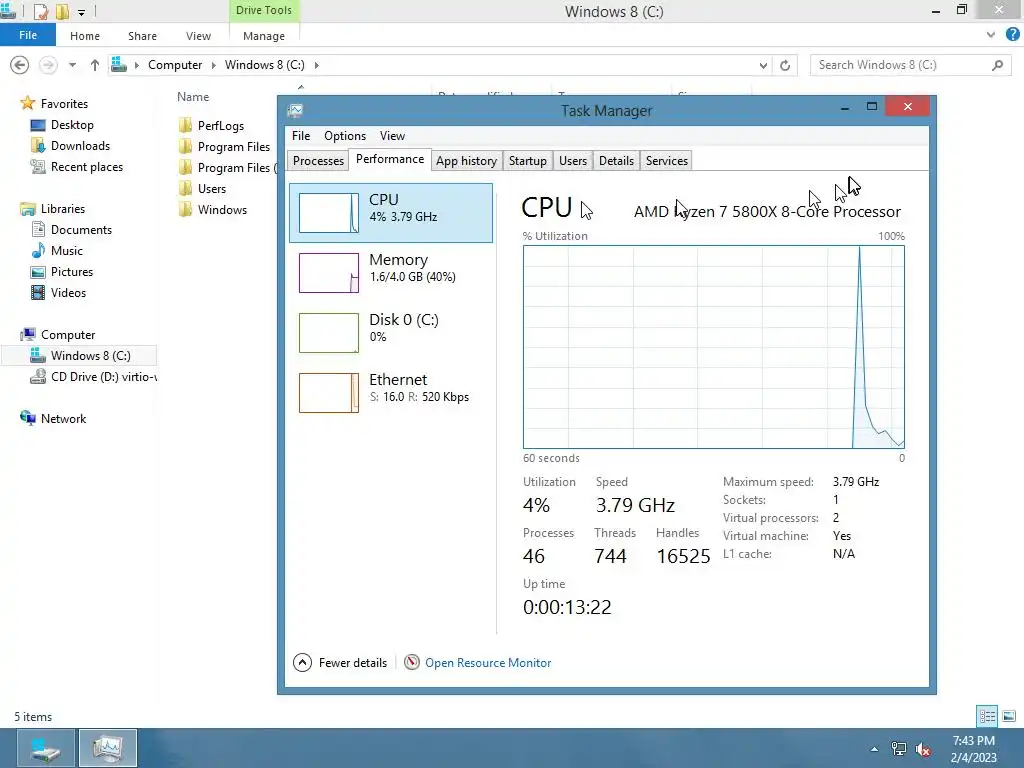Go back with Explorer back arrow

tap(20, 65)
